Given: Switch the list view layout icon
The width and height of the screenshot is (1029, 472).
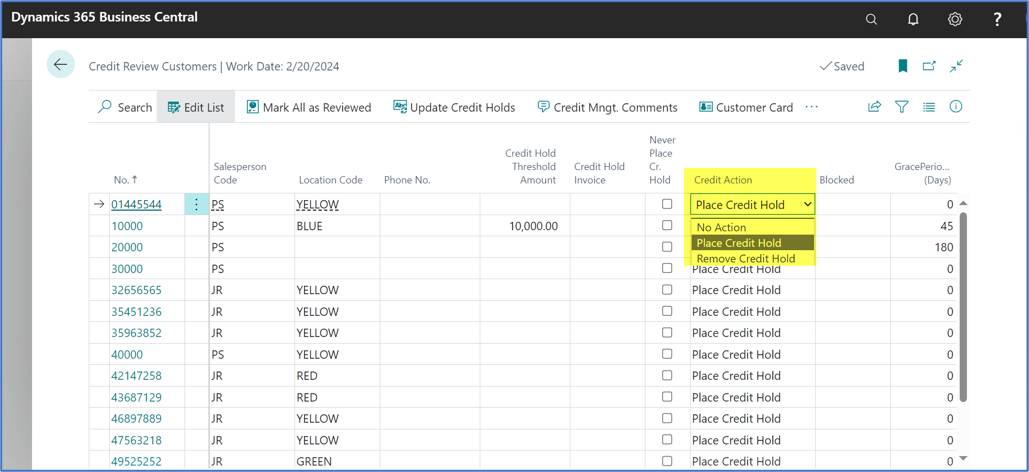Looking at the screenshot, I should click(929, 106).
